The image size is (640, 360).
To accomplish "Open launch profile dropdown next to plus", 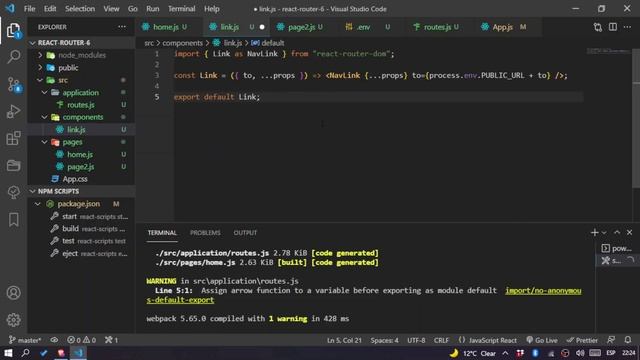I will [x=604, y=233].
